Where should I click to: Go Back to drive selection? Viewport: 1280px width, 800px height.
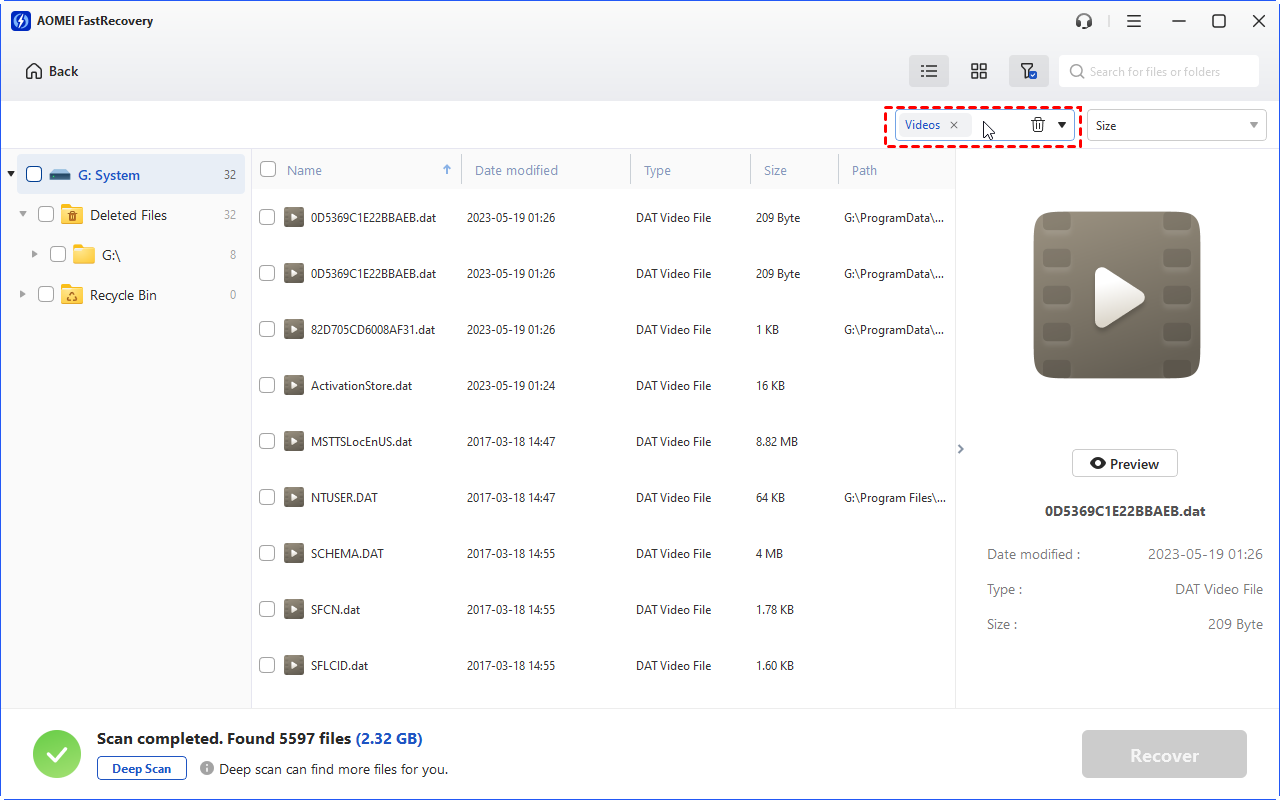(50, 71)
